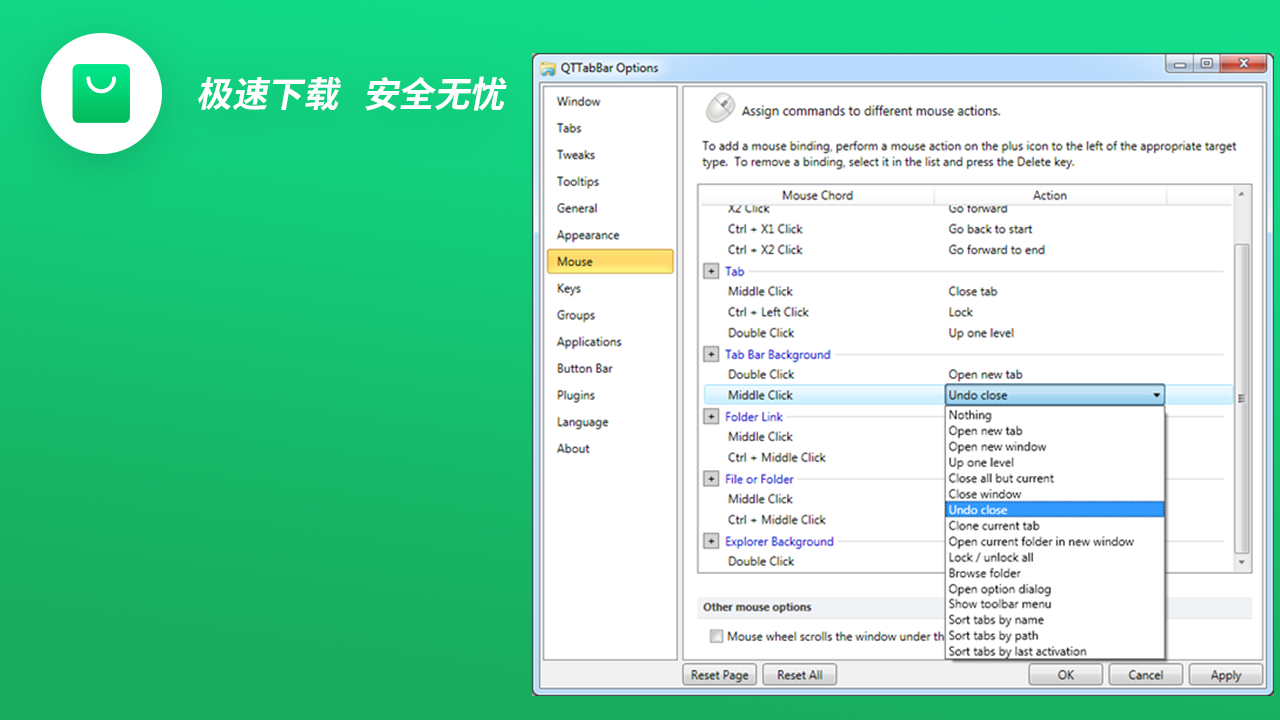Click the OK button
The image size is (1280, 720).
1065,674
